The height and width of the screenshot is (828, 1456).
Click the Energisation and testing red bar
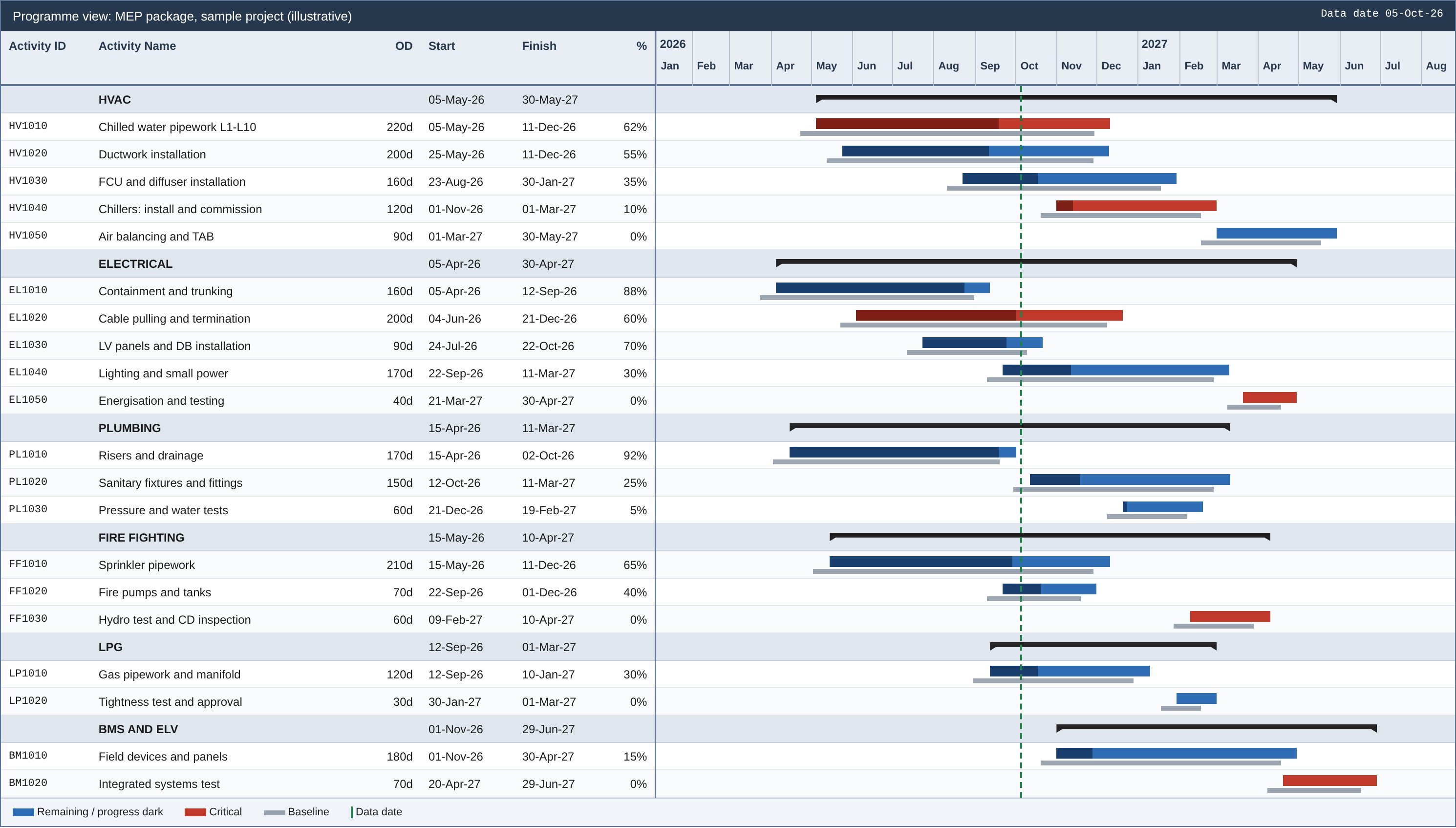1269,397
